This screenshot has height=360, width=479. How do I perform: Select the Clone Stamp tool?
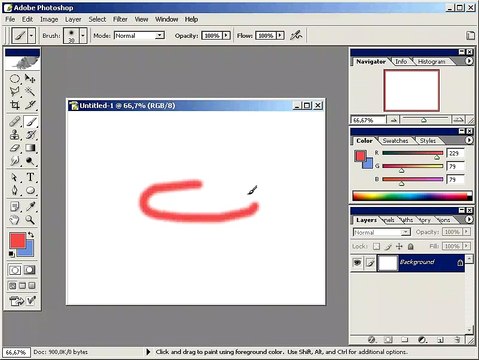pos(15,135)
